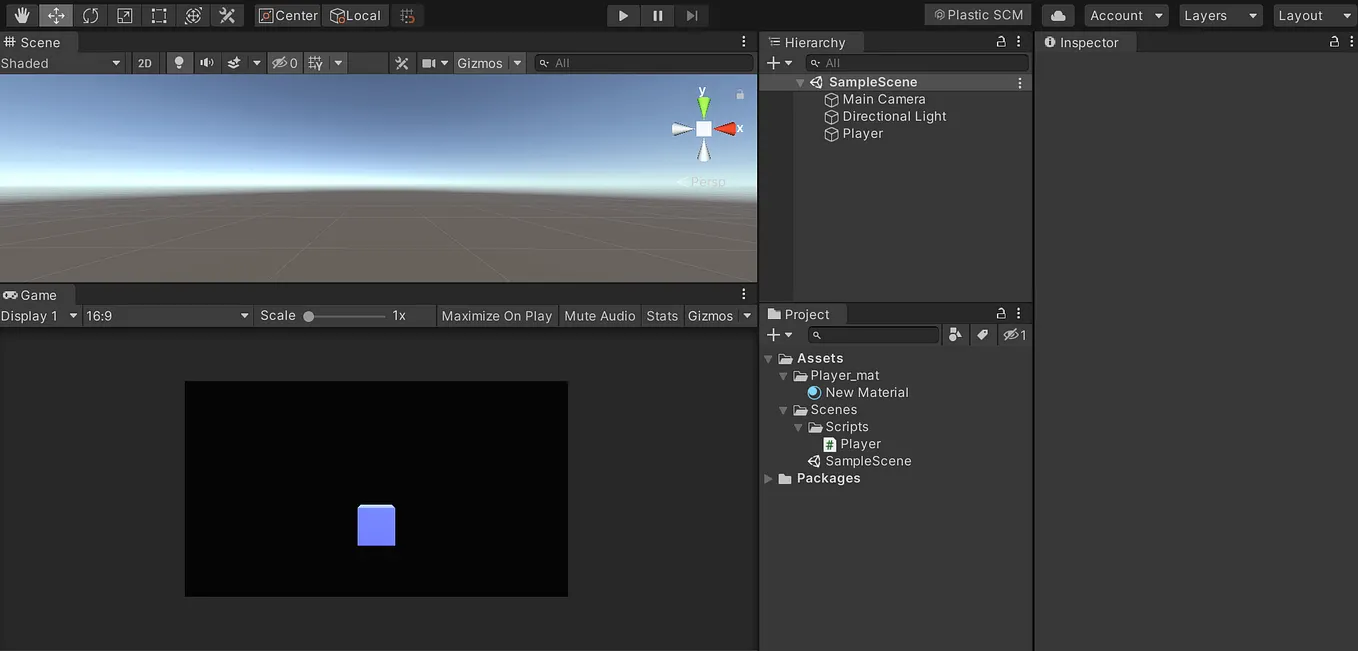Image resolution: width=1358 pixels, height=651 pixels.
Task: Select the Hand tool
Action: (x=21, y=15)
